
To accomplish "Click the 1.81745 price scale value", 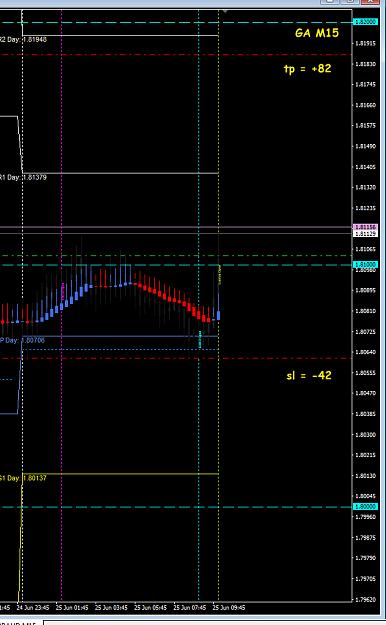I will (x=366, y=85).
